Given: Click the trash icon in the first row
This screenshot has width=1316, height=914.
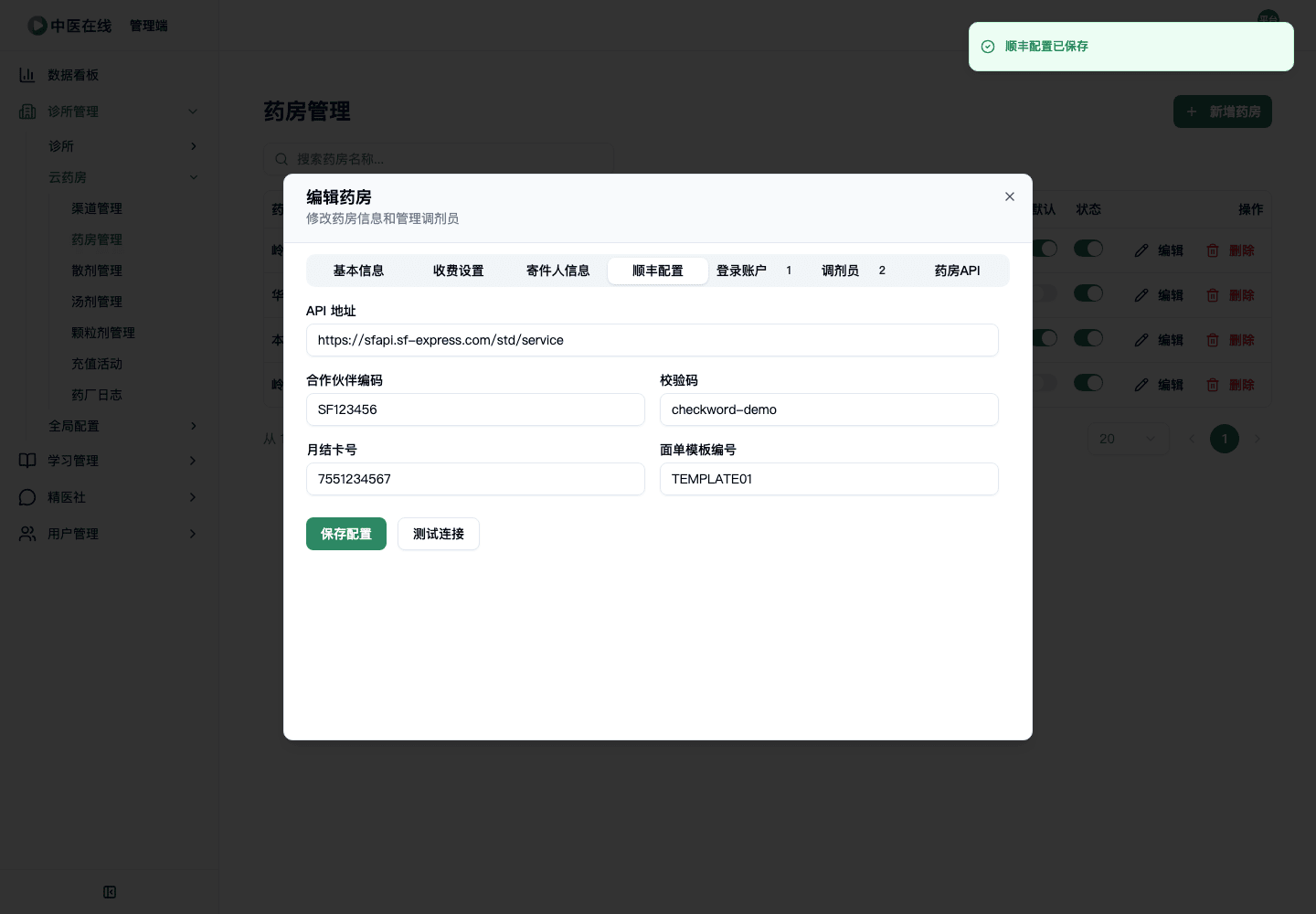Looking at the screenshot, I should (1213, 250).
